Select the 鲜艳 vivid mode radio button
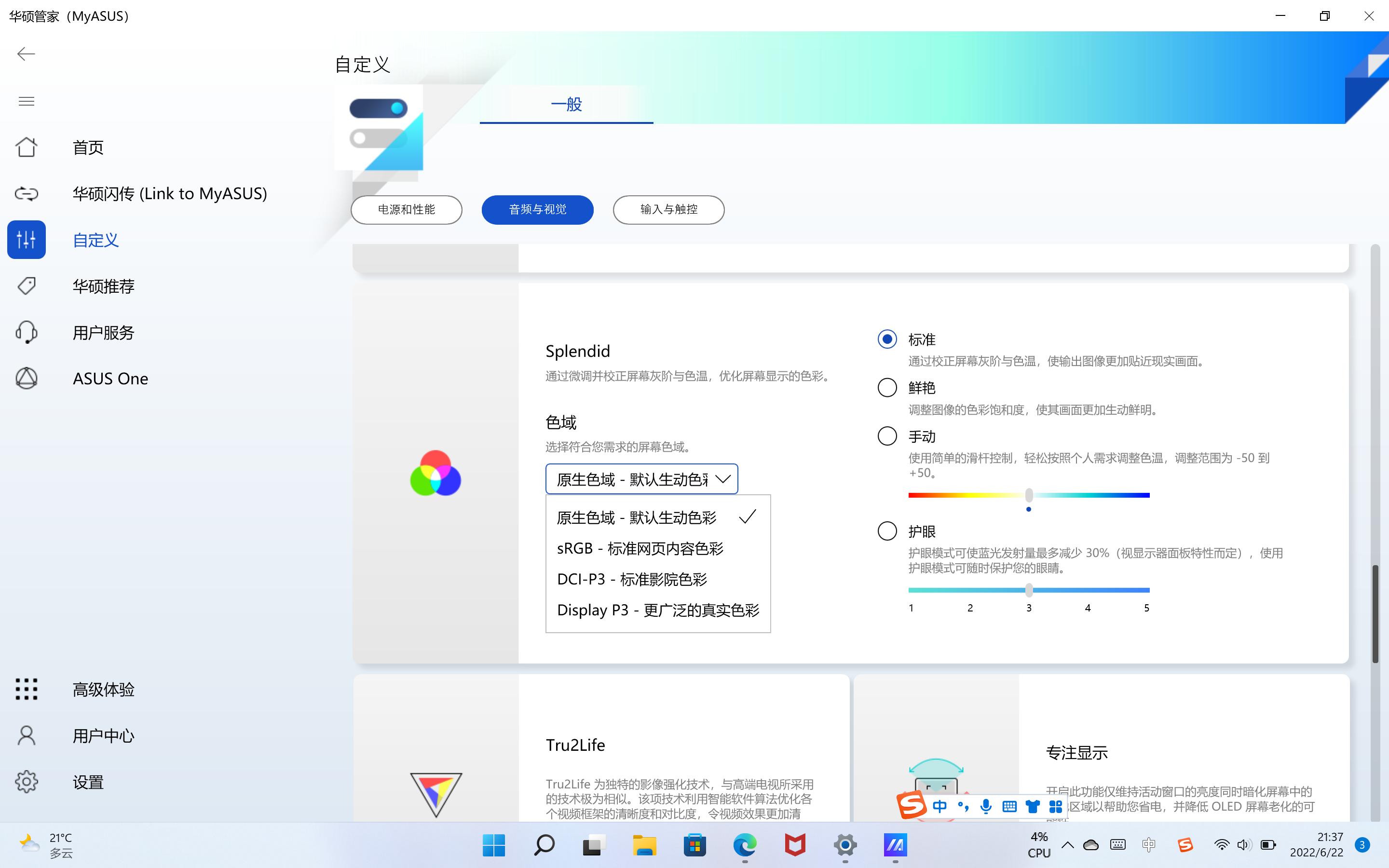1389x868 pixels. 887,388
